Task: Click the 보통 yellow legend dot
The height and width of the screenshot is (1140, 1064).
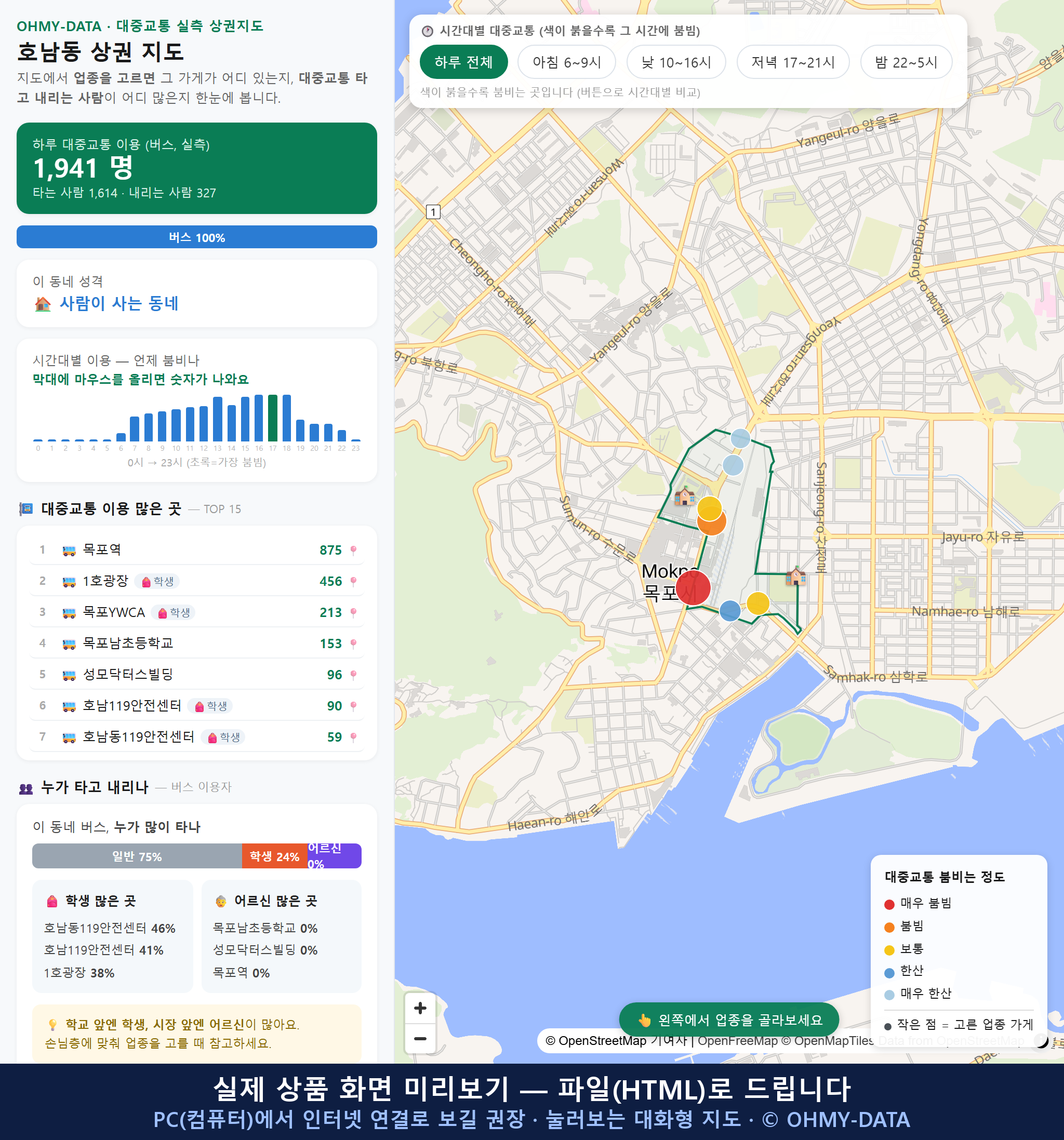Action: (889, 950)
